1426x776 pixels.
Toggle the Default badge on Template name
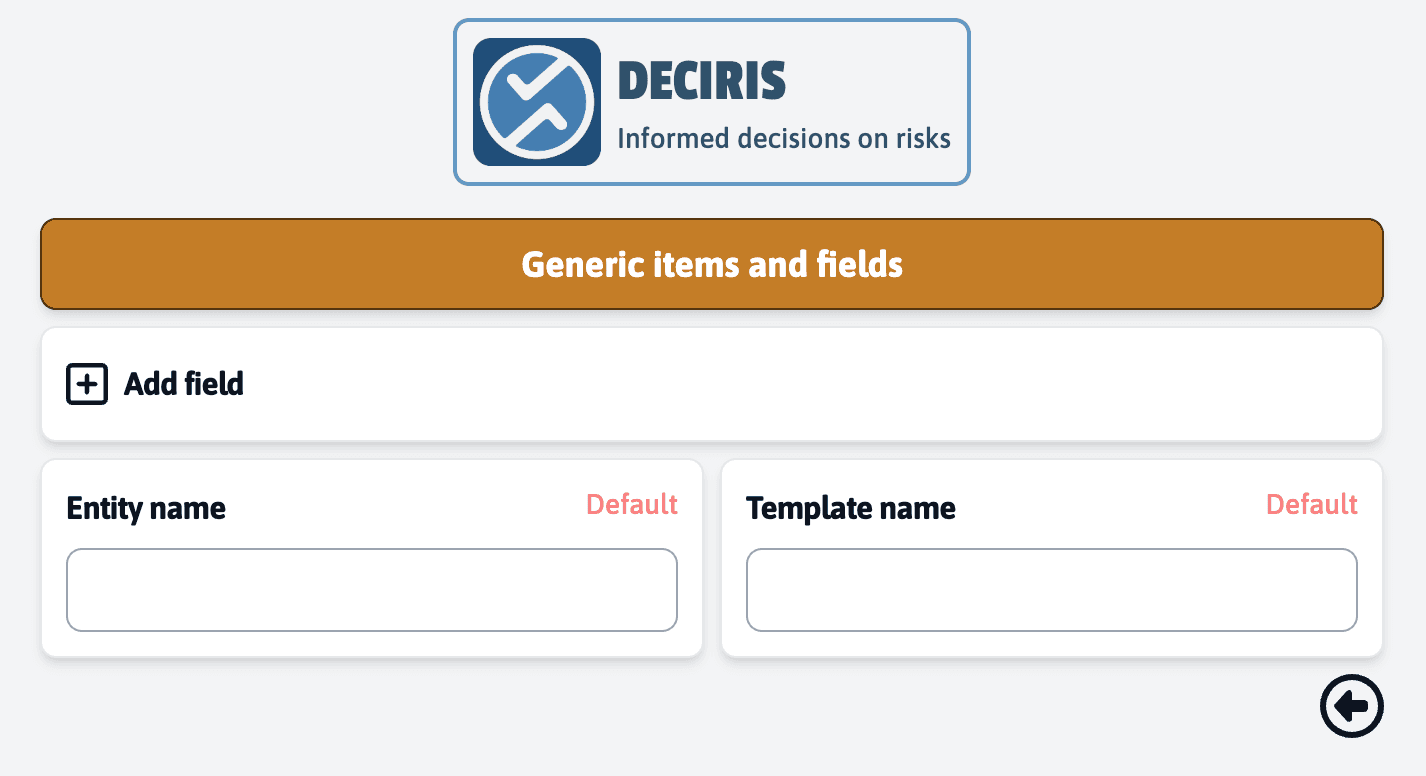tap(1311, 505)
